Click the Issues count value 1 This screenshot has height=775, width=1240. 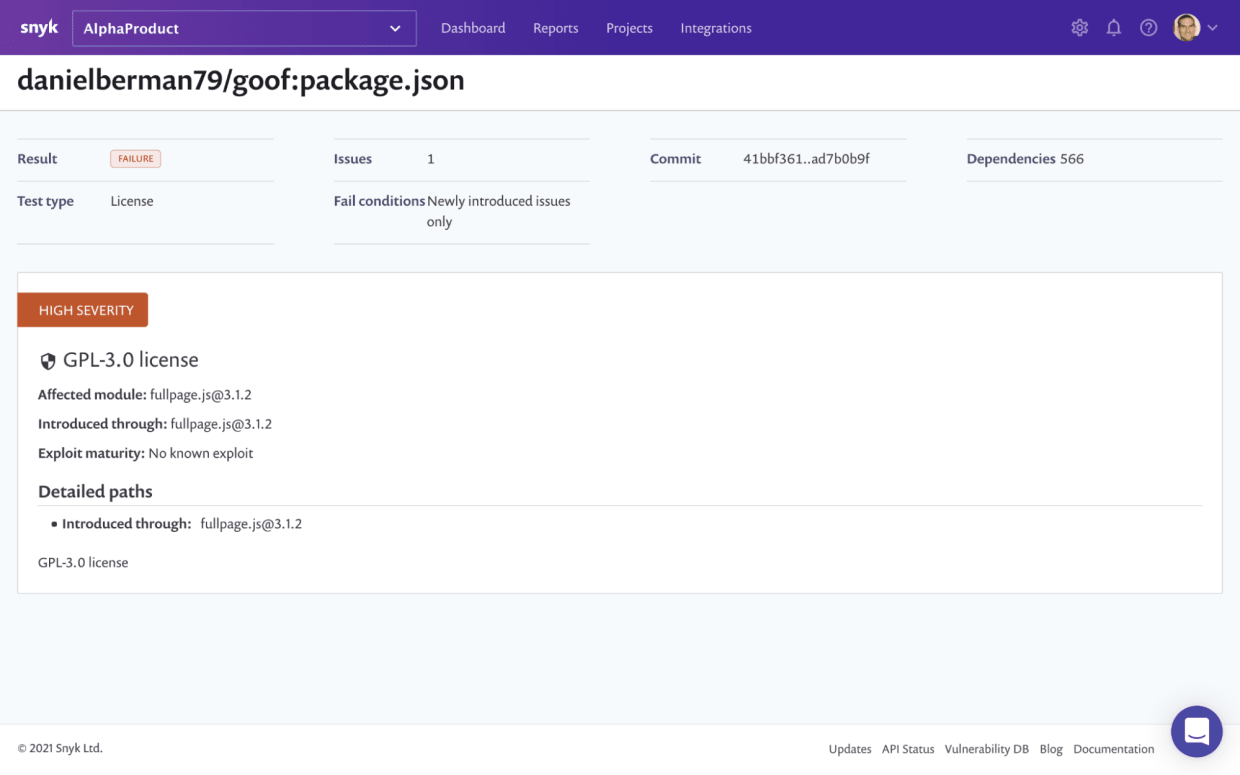[x=430, y=159]
